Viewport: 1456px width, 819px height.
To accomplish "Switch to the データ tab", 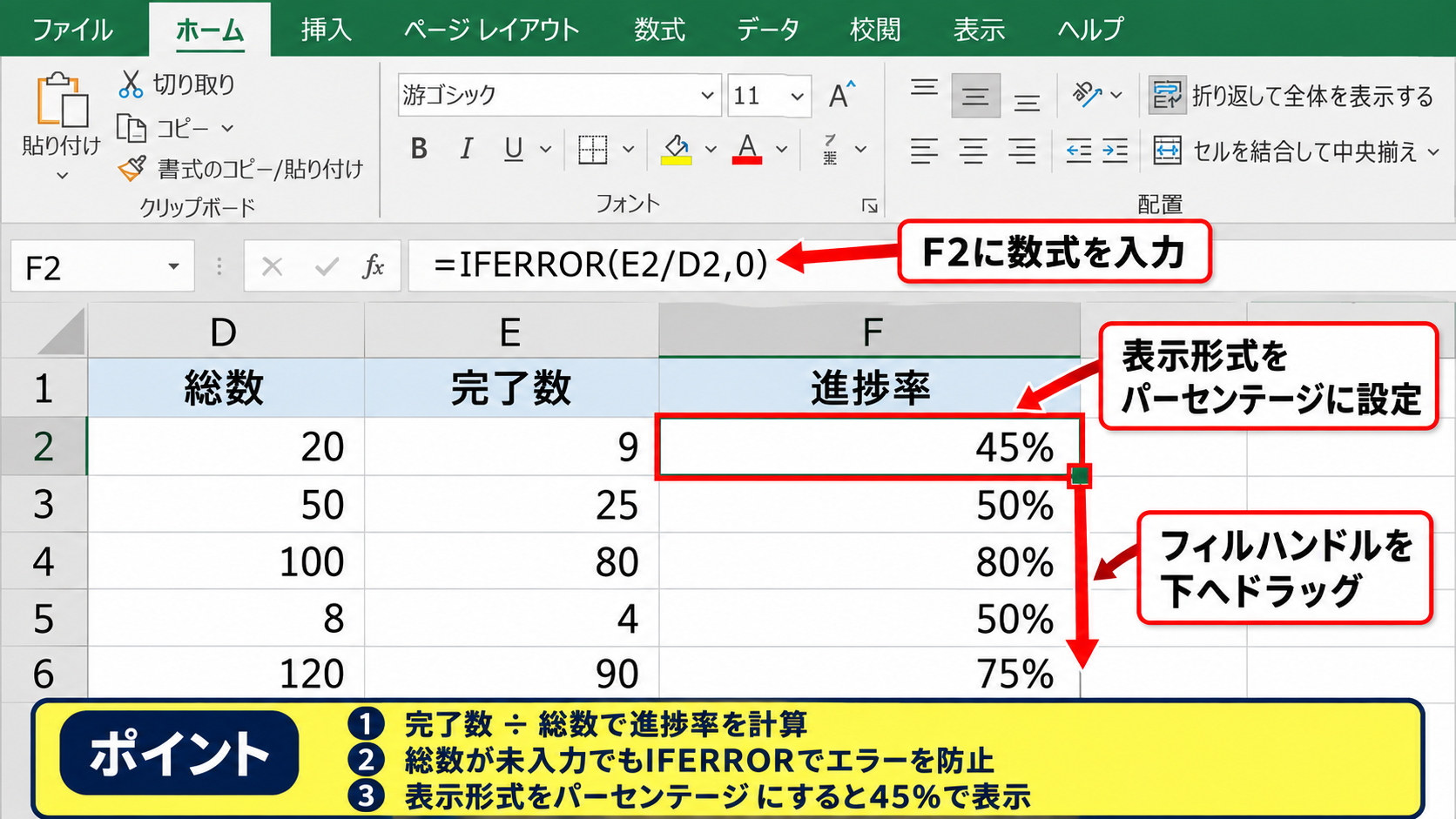I will tap(768, 30).
